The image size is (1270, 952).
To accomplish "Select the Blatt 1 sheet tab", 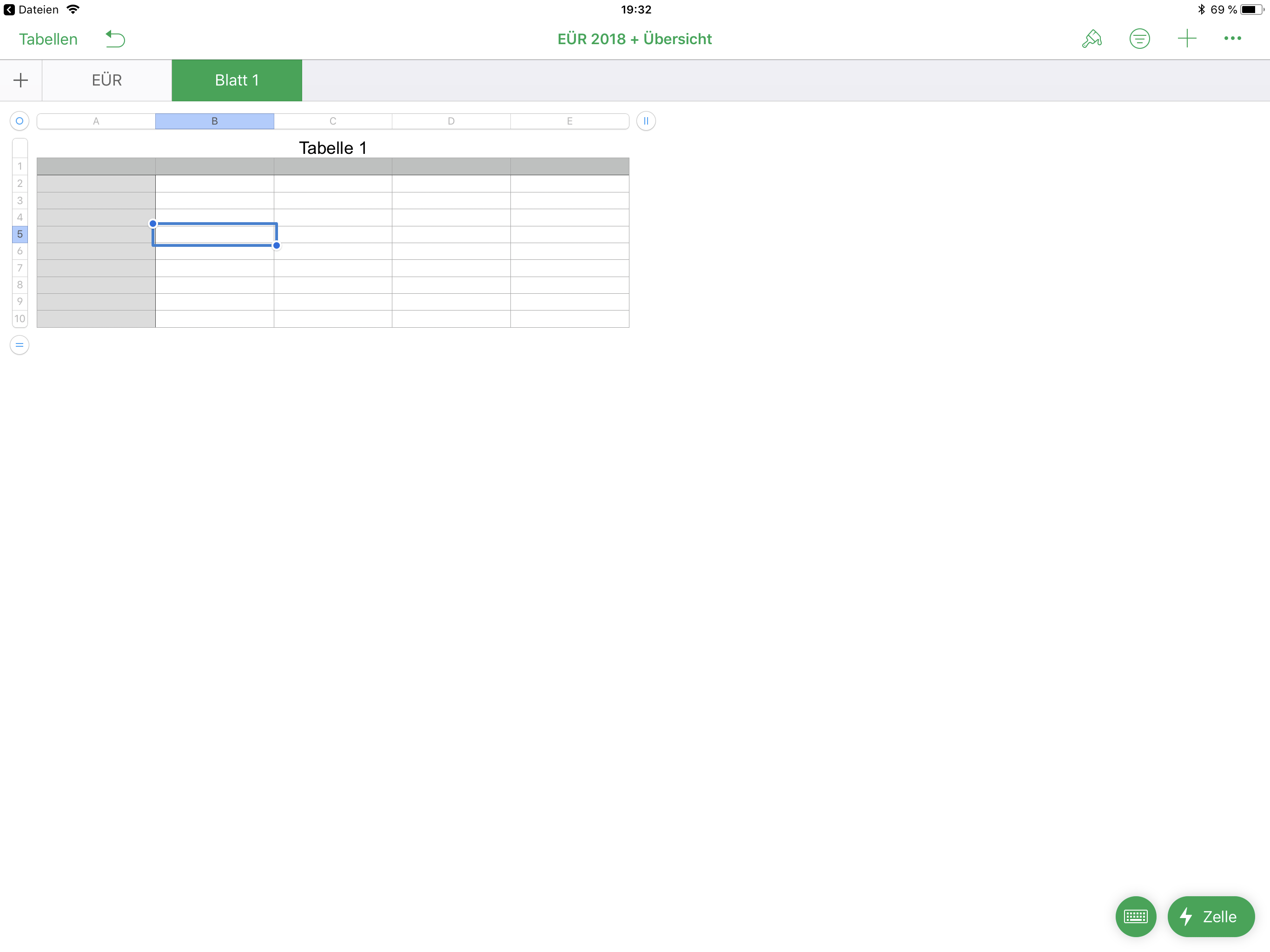I will pyautogui.click(x=237, y=80).
